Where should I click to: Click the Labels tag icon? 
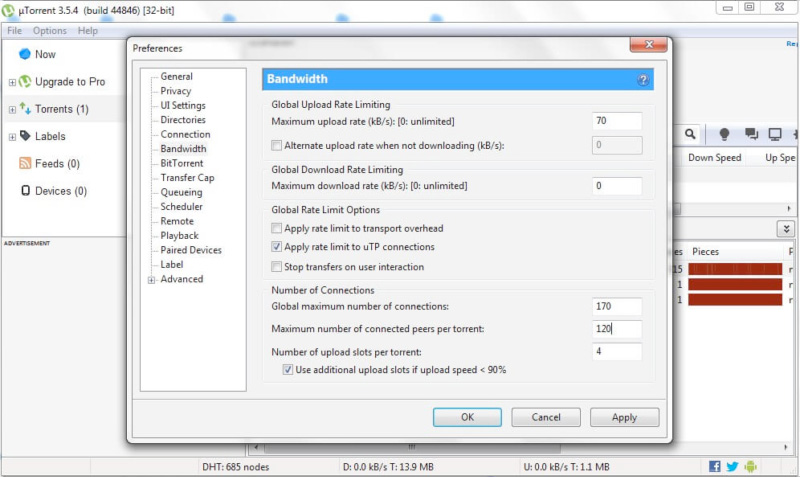[25, 136]
